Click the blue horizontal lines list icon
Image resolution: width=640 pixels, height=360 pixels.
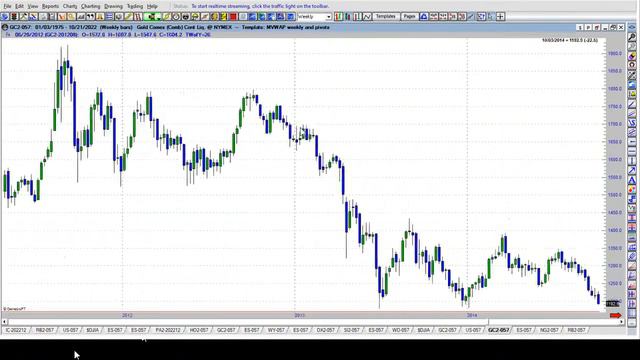click(x=109, y=17)
